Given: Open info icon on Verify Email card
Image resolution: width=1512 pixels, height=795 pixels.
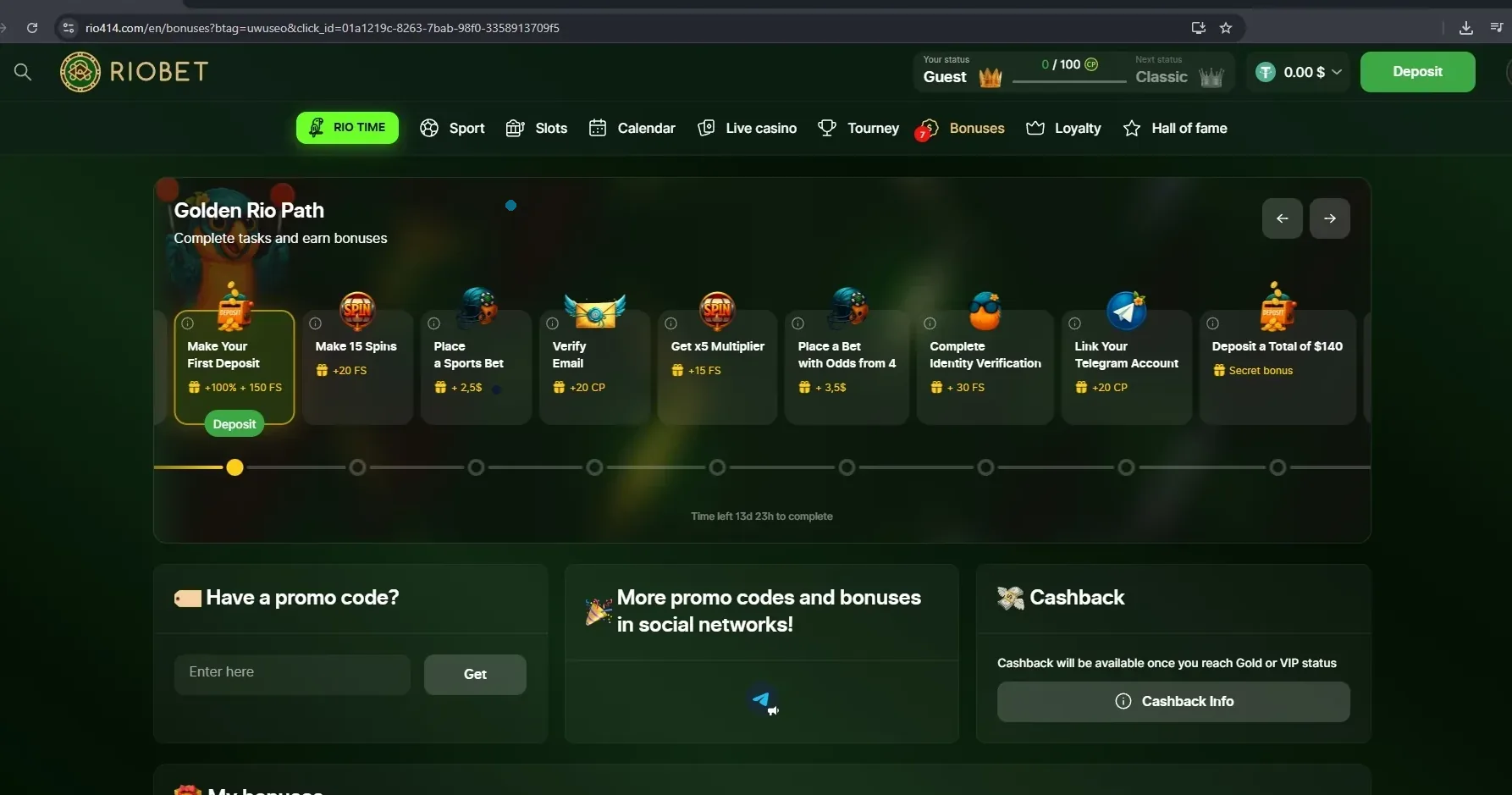Looking at the screenshot, I should (553, 323).
